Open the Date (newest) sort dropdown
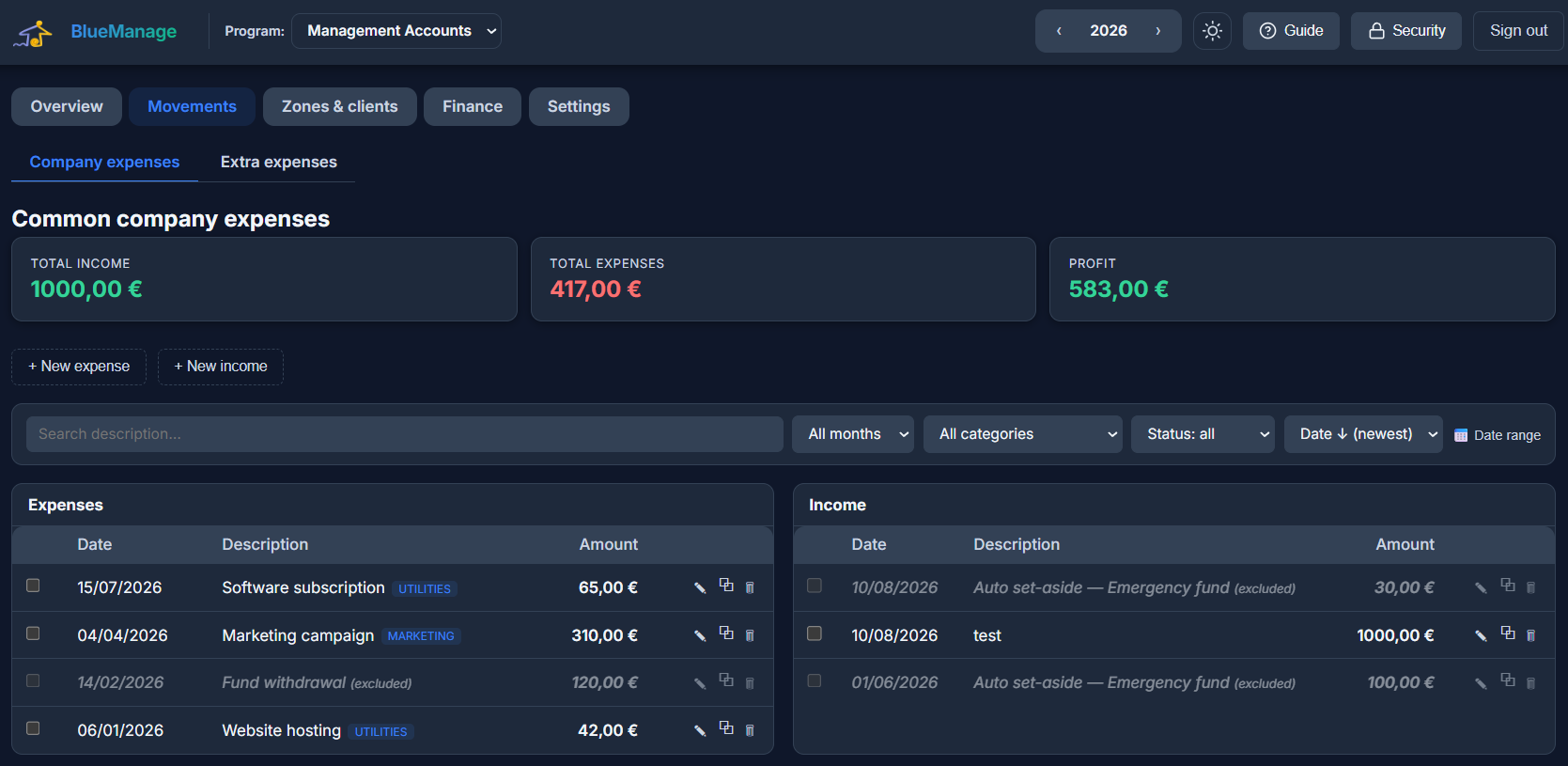This screenshot has height=766, width=1568. point(1363,434)
